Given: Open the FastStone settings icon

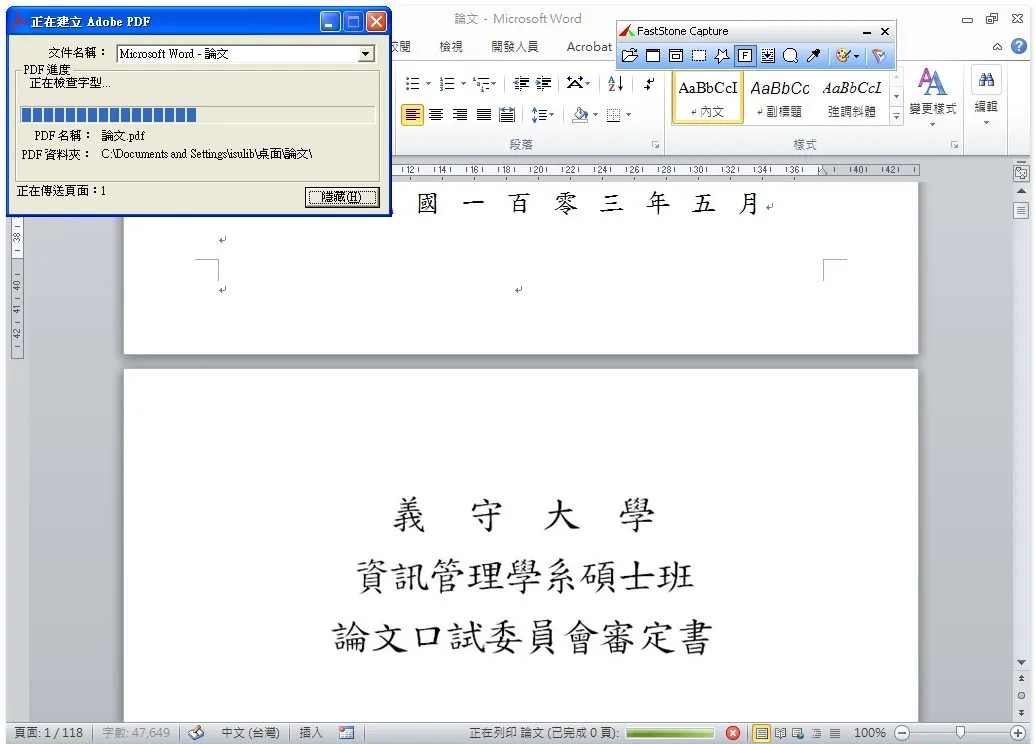Looking at the screenshot, I should (x=879, y=56).
